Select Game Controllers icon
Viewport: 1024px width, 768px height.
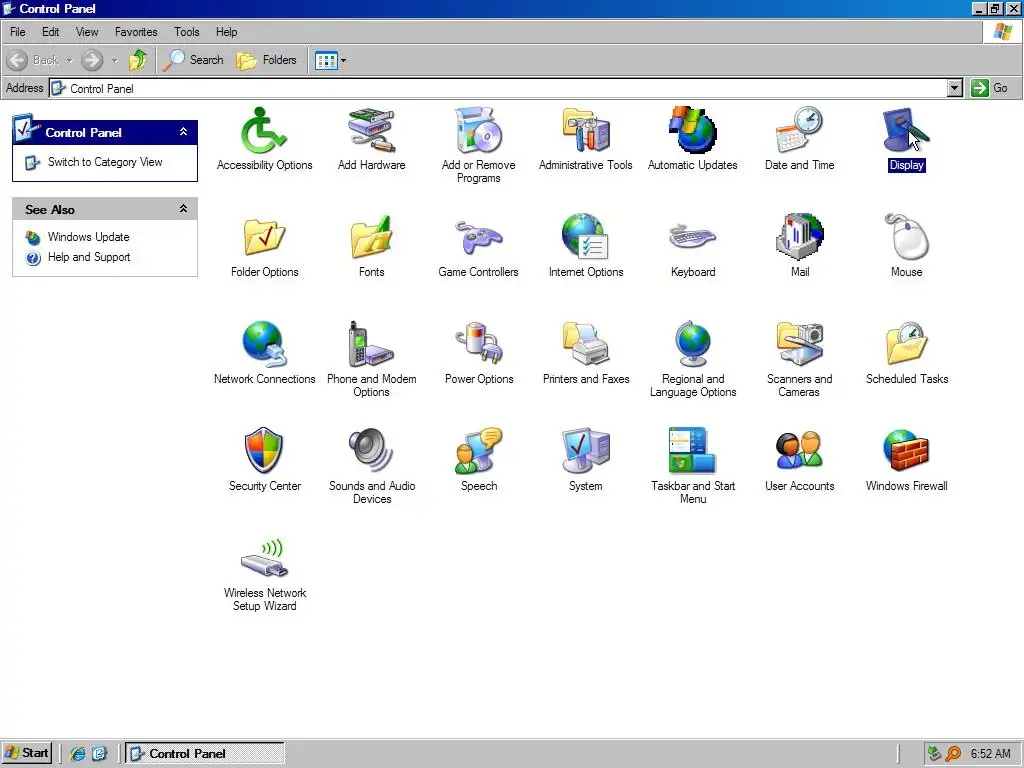click(478, 237)
